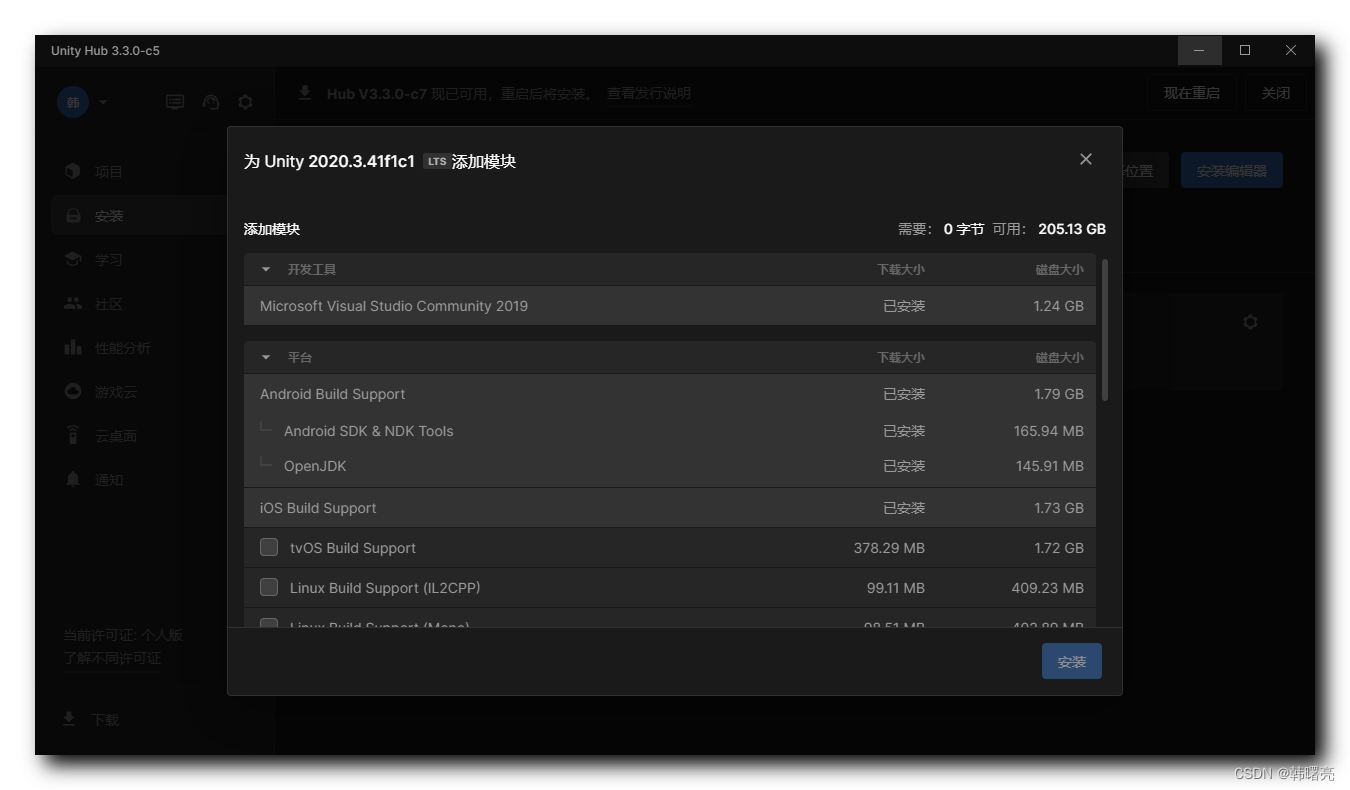Click the 学习 graduation cap icon
Image resolution: width=1350 pixels, height=790 pixels.
(73, 259)
